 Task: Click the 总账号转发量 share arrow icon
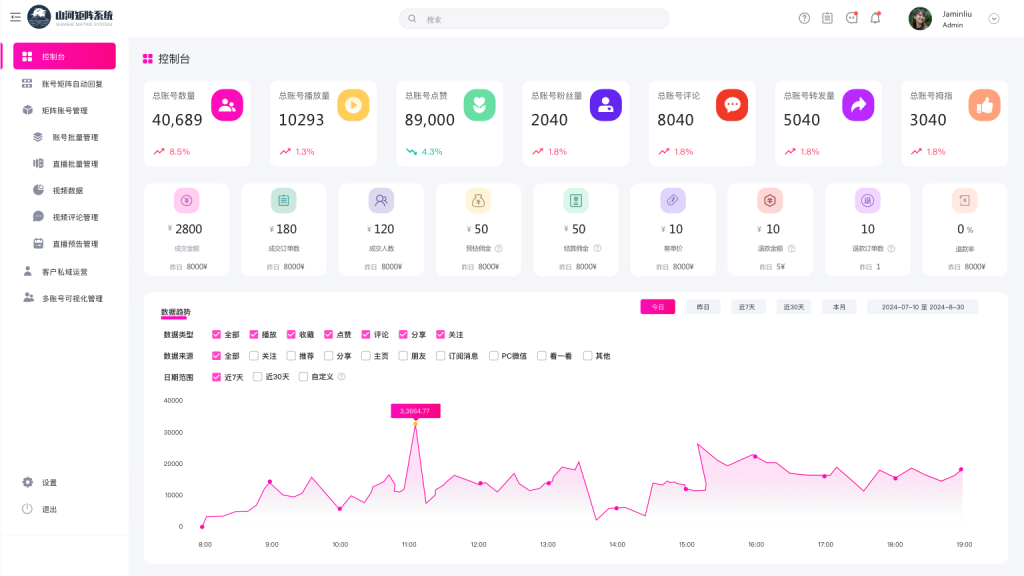tap(858, 105)
